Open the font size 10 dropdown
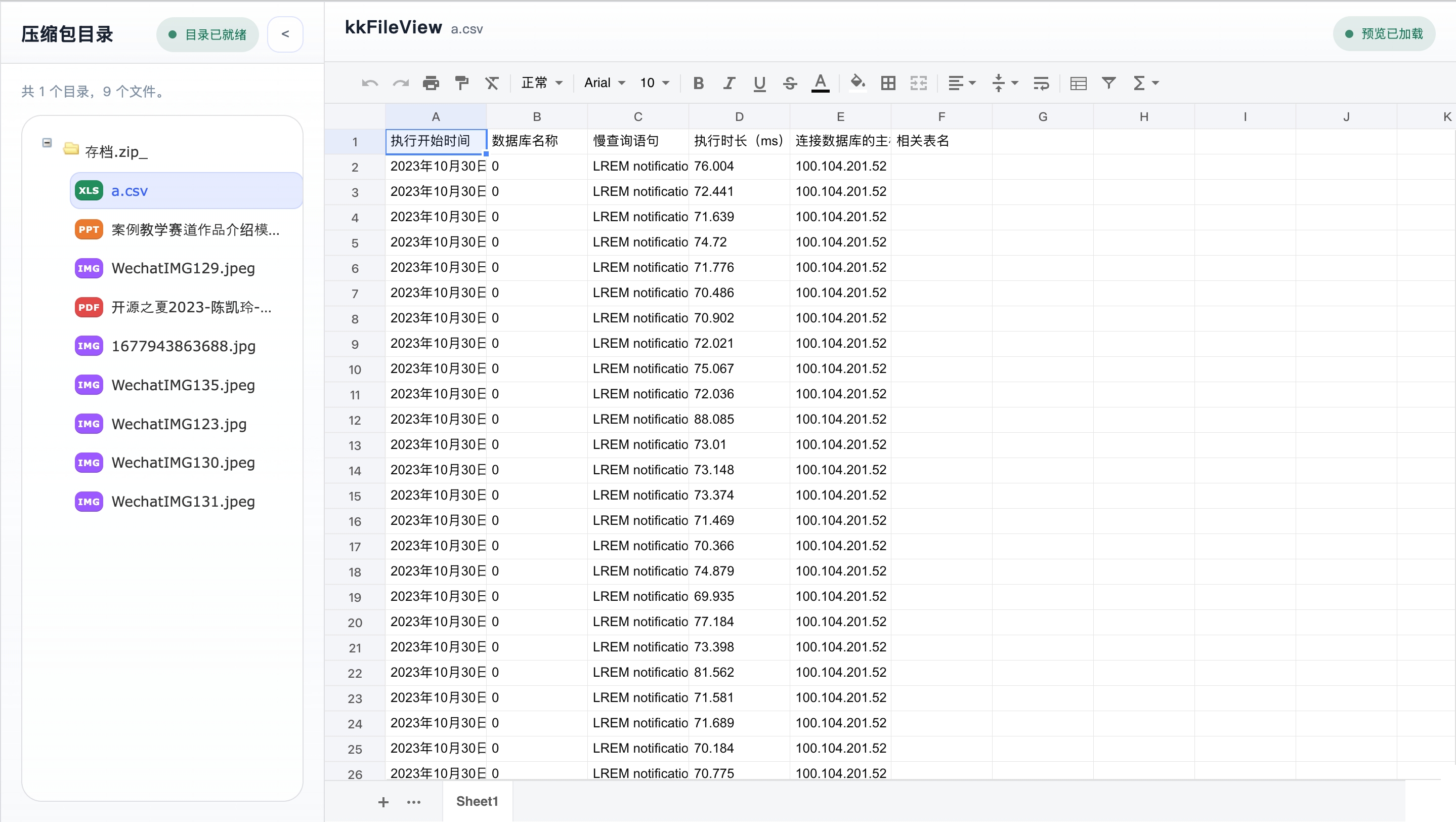 point(655,83)
